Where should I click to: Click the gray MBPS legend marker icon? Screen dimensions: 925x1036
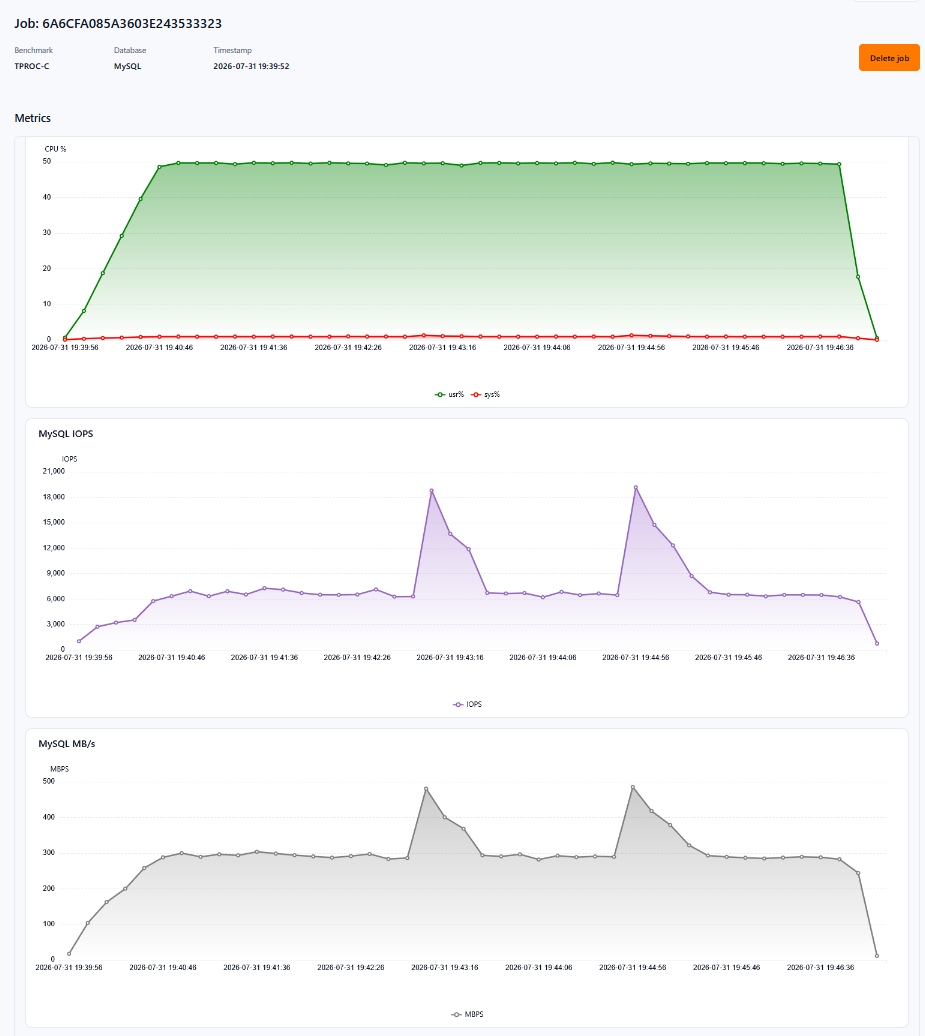point(457,1014)
